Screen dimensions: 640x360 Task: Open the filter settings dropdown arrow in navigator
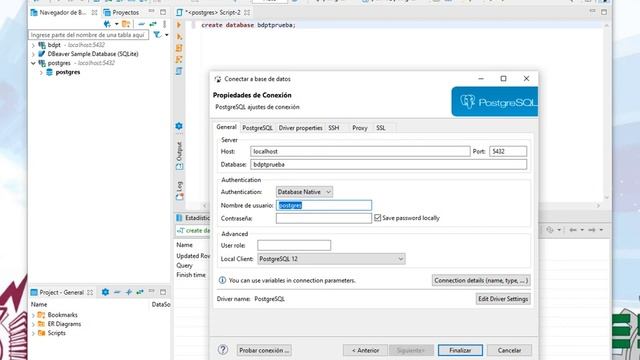(167, 35)
